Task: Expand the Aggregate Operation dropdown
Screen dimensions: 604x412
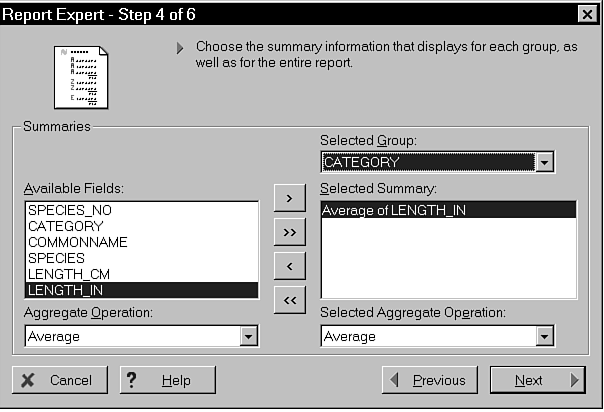Action: [249, 337]
